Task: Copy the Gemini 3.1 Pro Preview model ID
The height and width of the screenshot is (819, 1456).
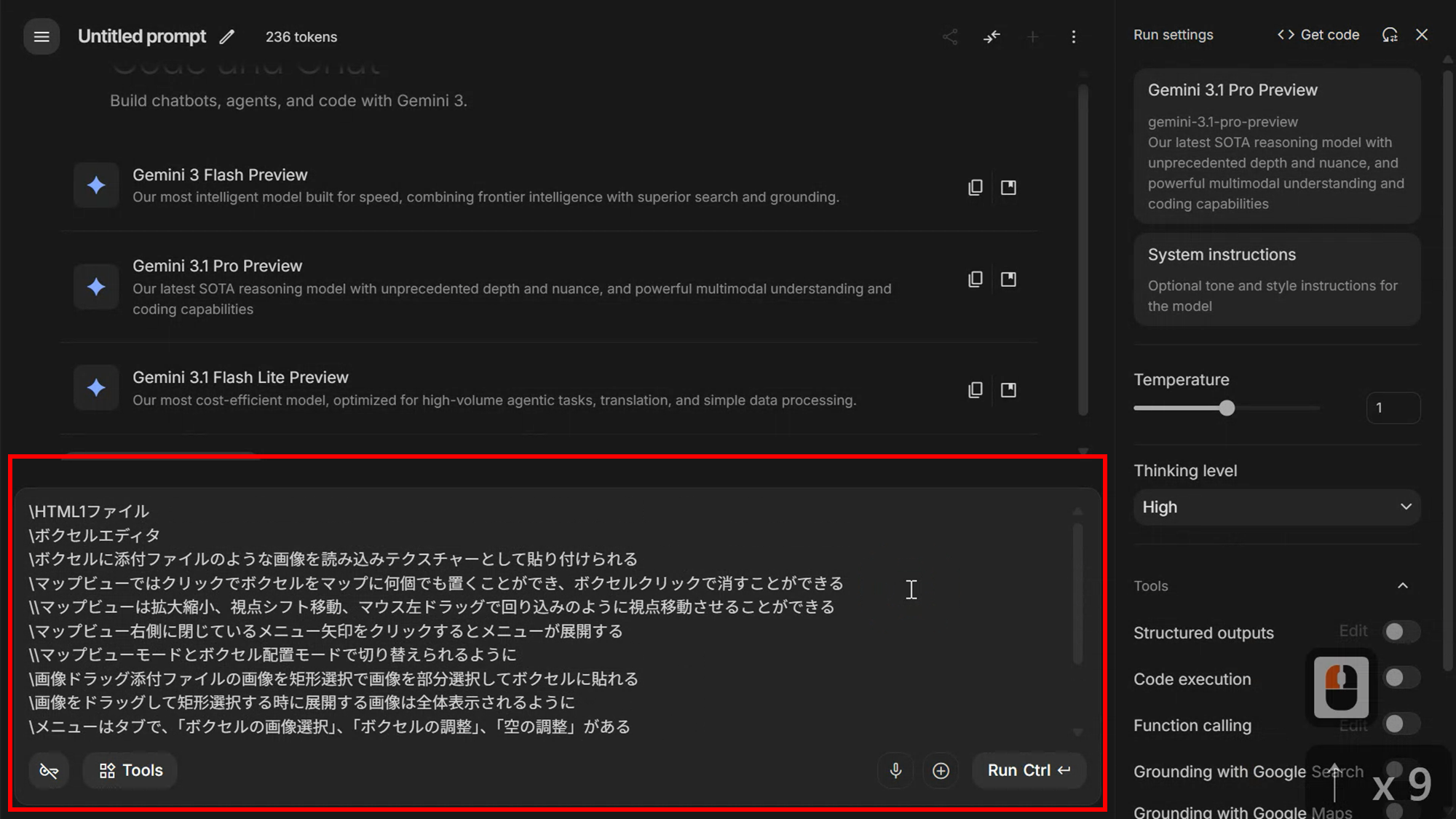Action: (975, 279)
